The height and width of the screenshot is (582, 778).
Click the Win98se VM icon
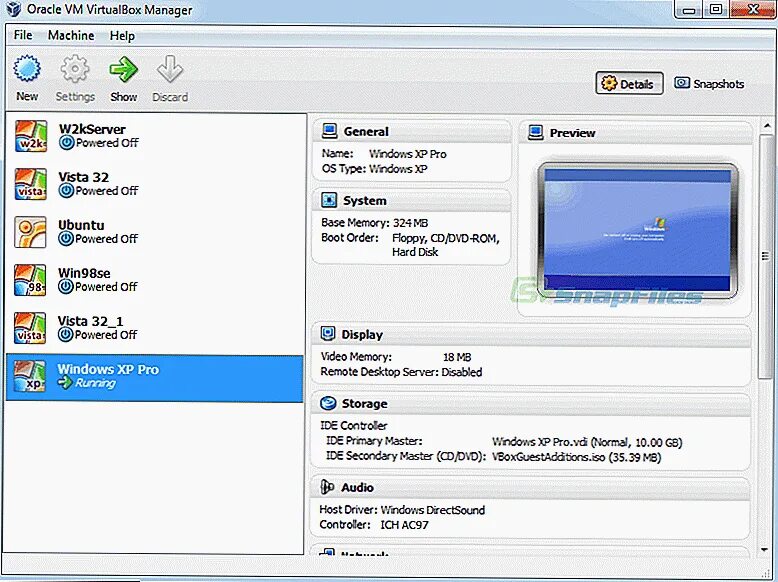coord(30,280)
